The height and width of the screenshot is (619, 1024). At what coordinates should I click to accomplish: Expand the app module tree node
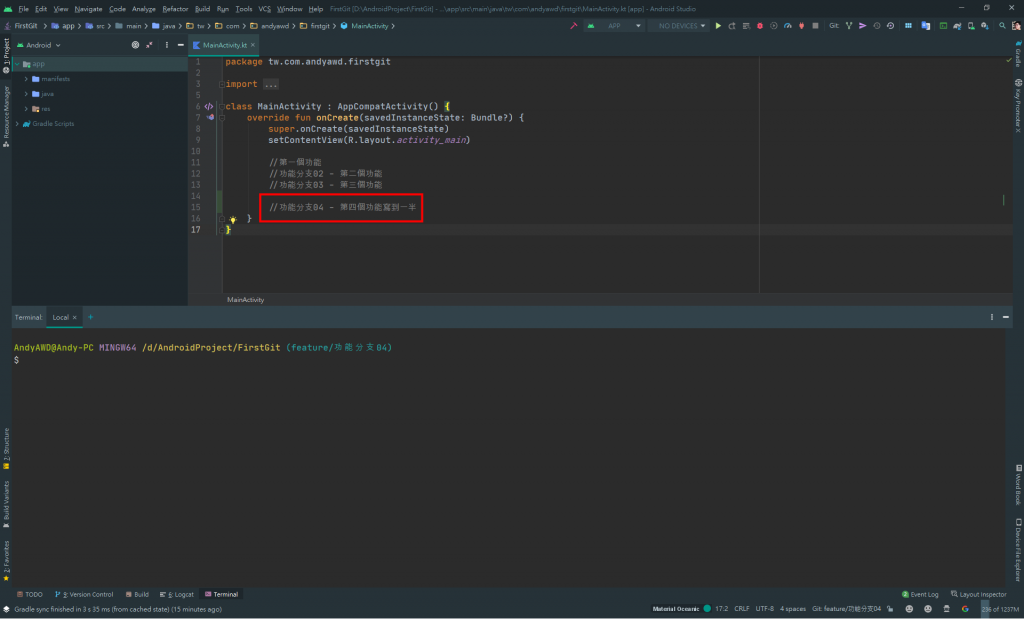click(x=18, y=64)
